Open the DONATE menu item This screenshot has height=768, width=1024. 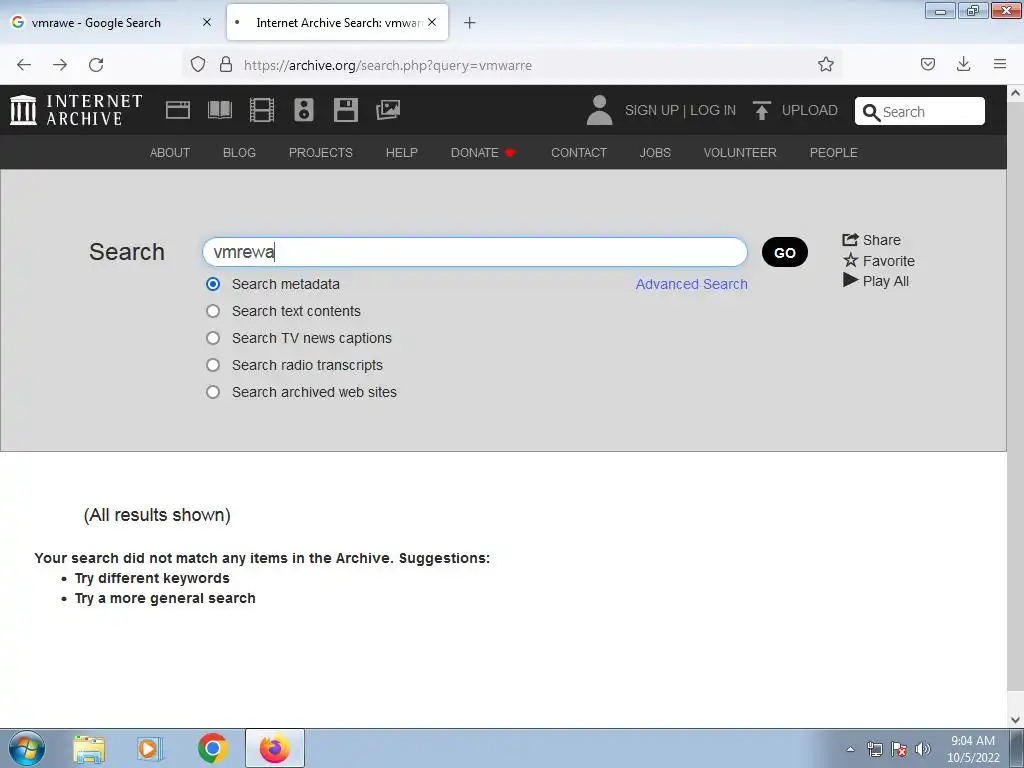483,152
